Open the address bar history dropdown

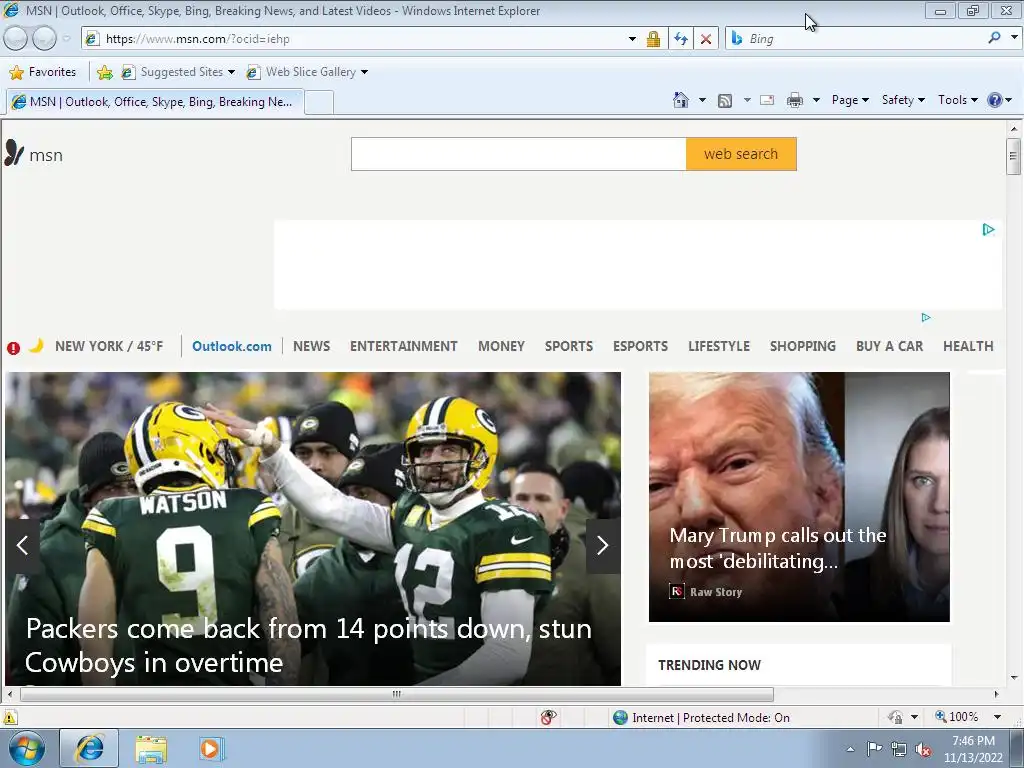click(632, 39)
